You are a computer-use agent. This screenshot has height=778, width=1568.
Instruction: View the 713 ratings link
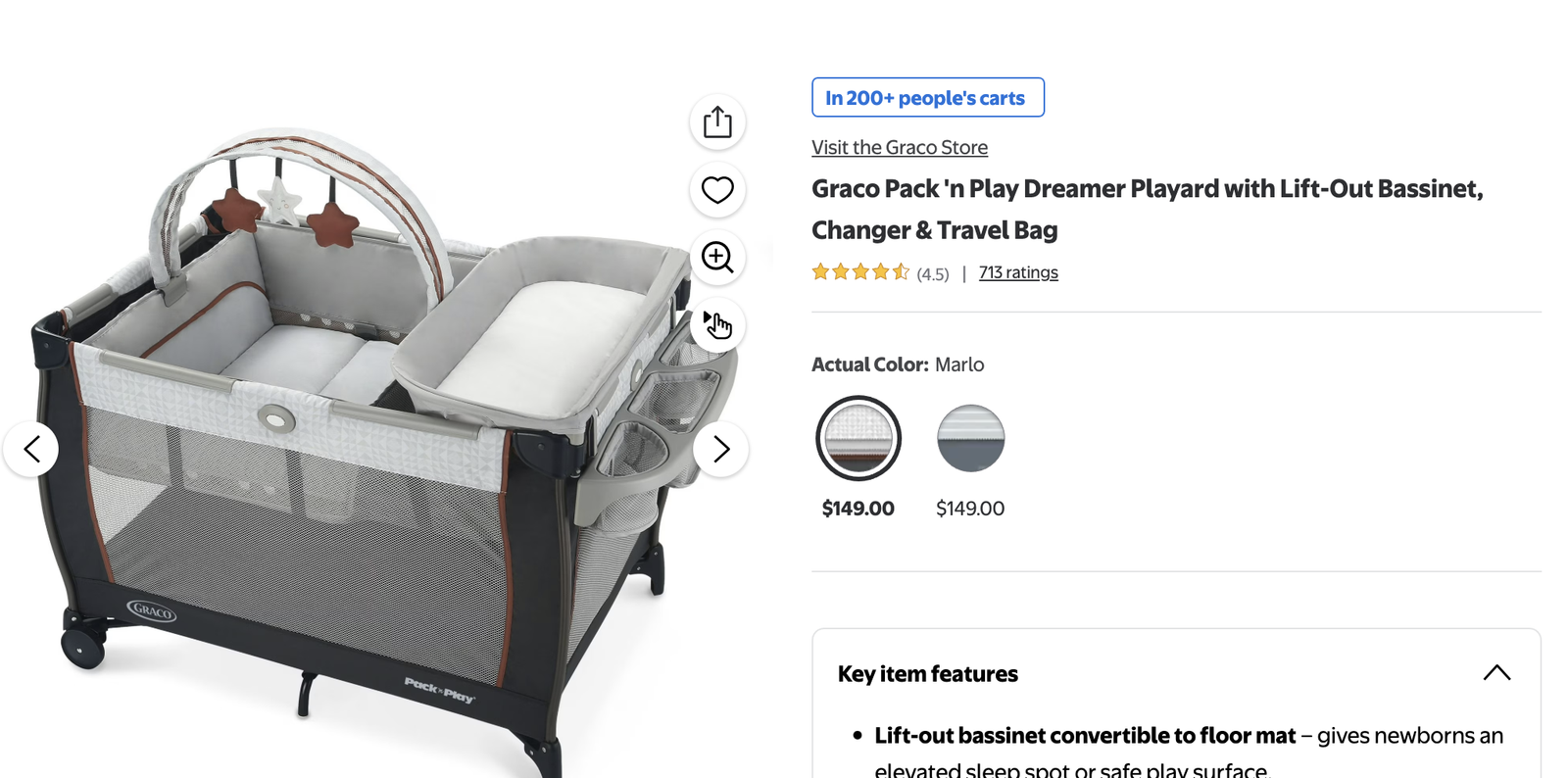coord(1018,272)
